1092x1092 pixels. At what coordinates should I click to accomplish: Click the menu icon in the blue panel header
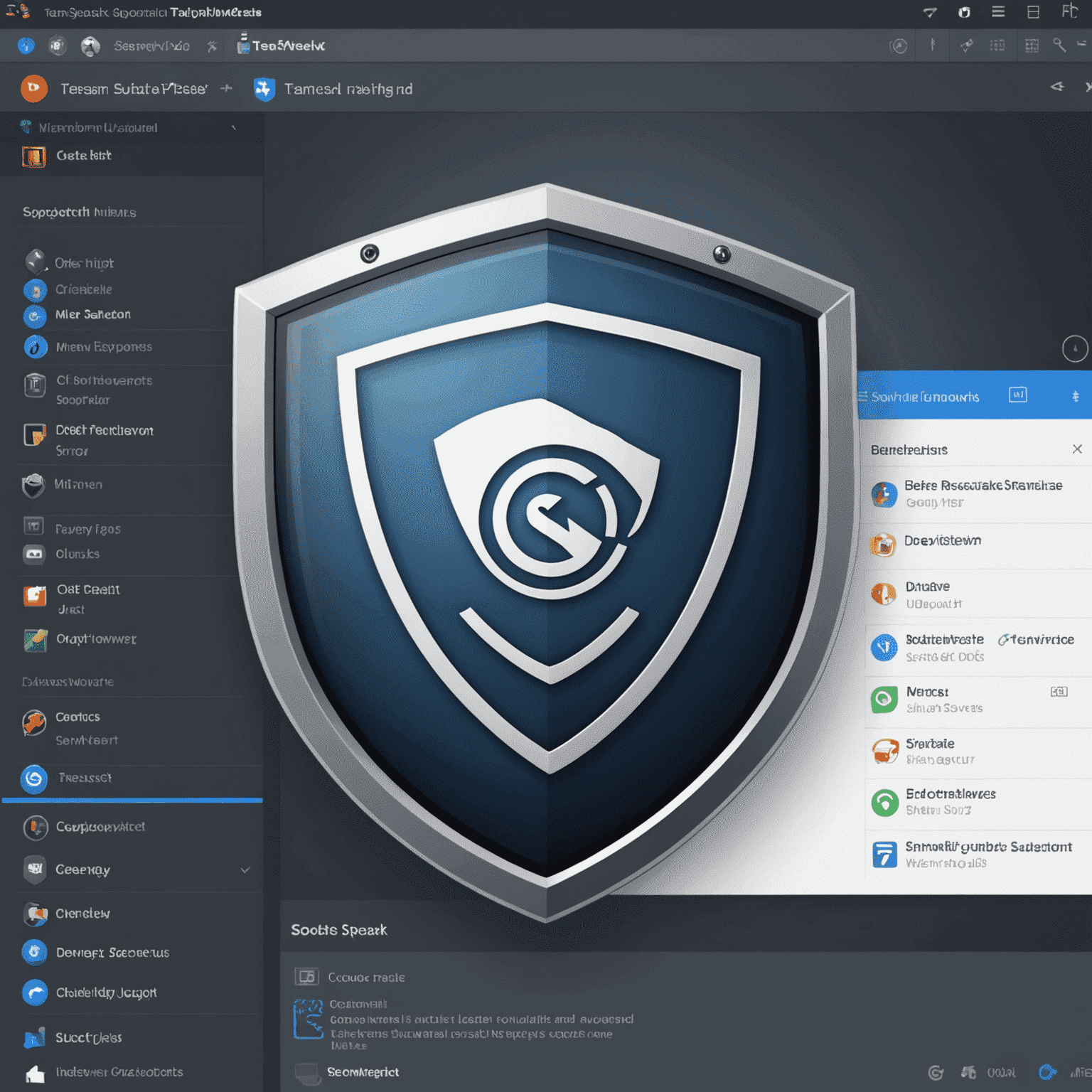click(862, 397)
